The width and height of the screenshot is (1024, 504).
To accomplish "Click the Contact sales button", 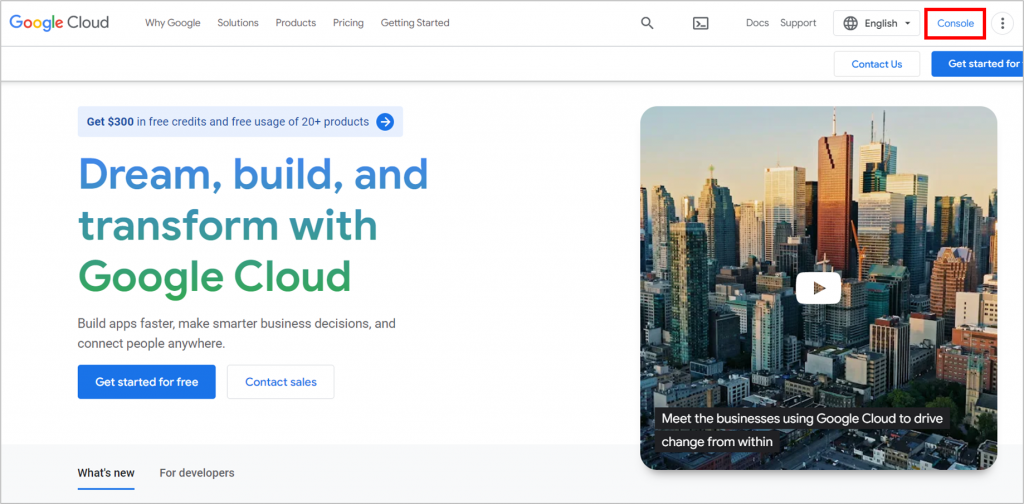I will [281, 382].
